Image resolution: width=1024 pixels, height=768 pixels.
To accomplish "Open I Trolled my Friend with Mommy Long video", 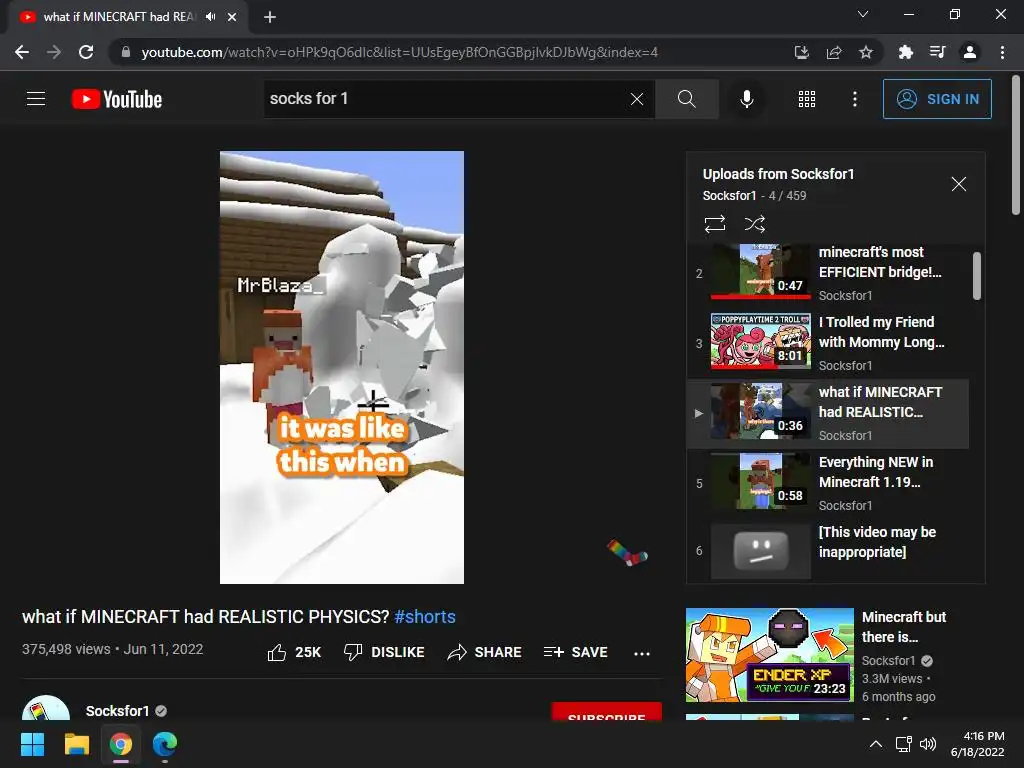I will [x=828, y=343].
